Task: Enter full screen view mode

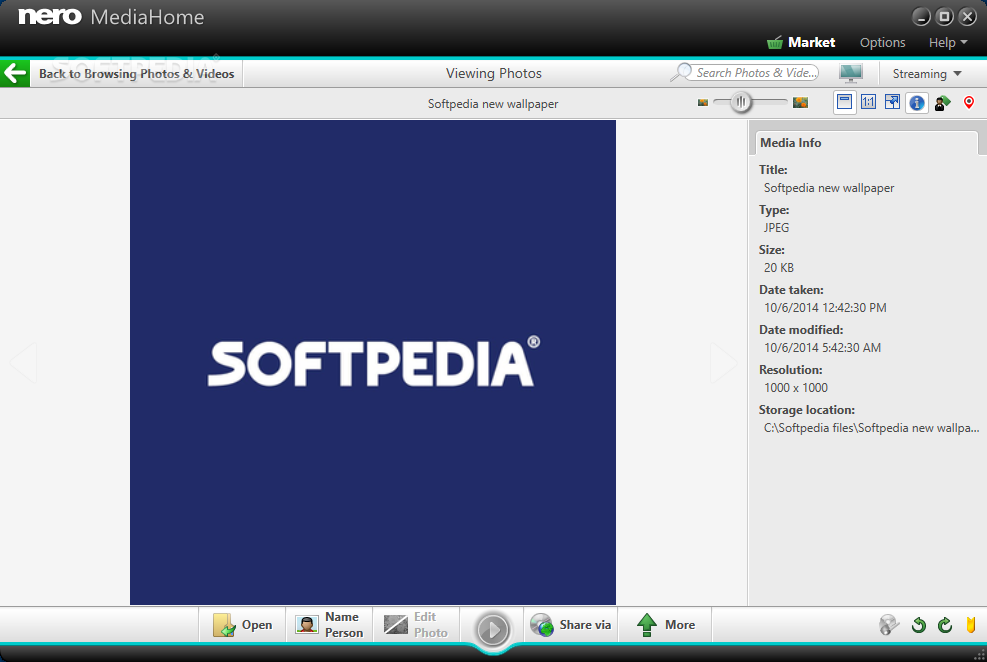Action: pyautogui.click(x=892, y=102)
